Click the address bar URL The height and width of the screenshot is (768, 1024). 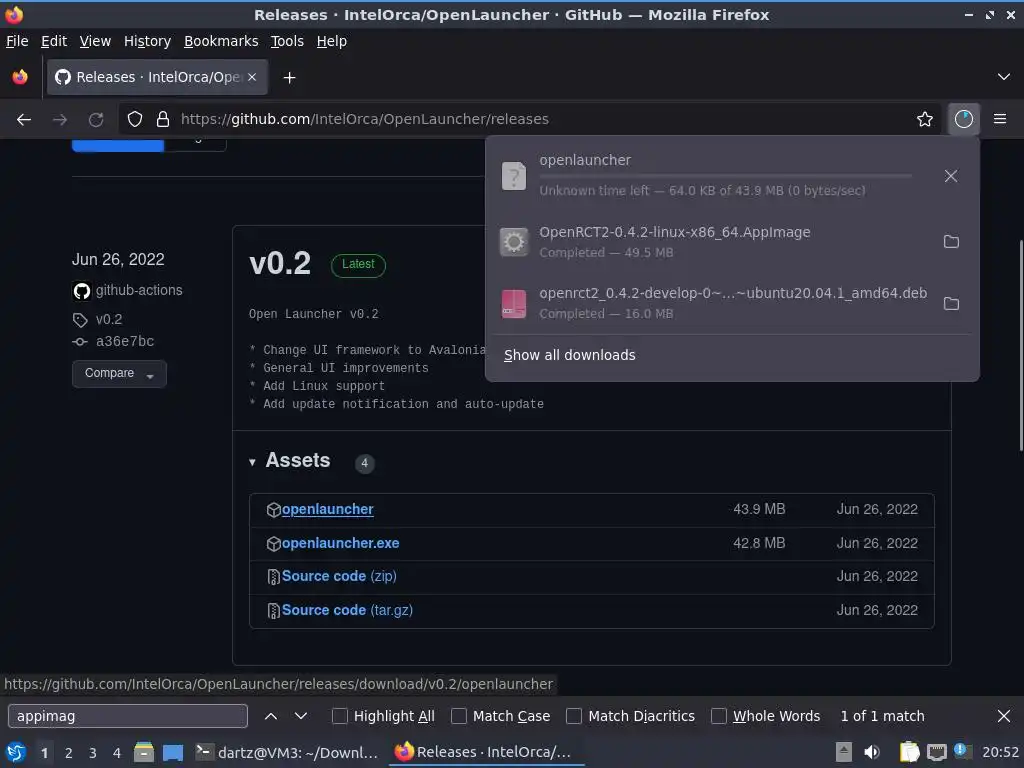tap(364, 119)
